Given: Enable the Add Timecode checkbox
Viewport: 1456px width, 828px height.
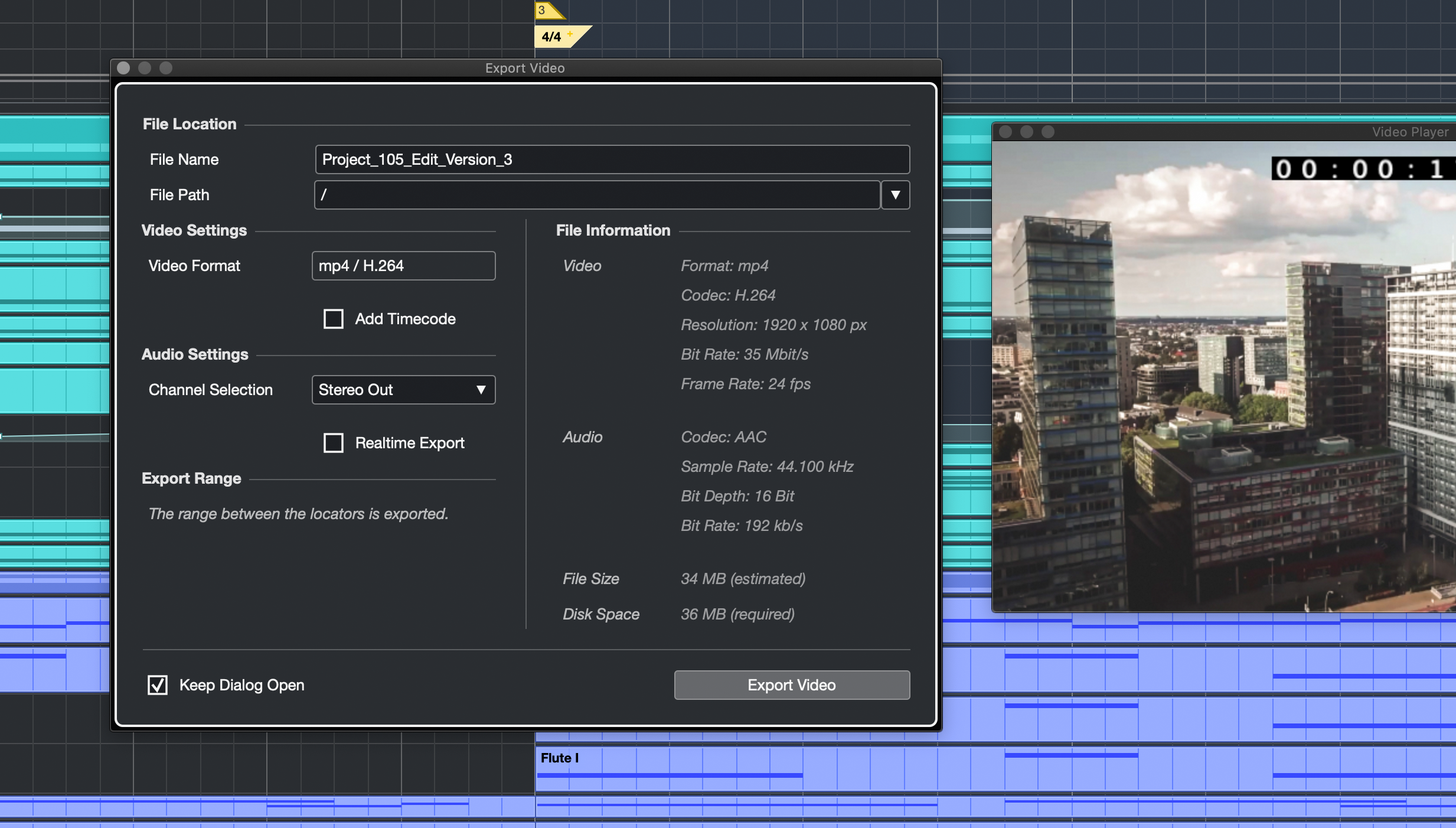Looking at the screenshot, I should (x=333, y=318).
